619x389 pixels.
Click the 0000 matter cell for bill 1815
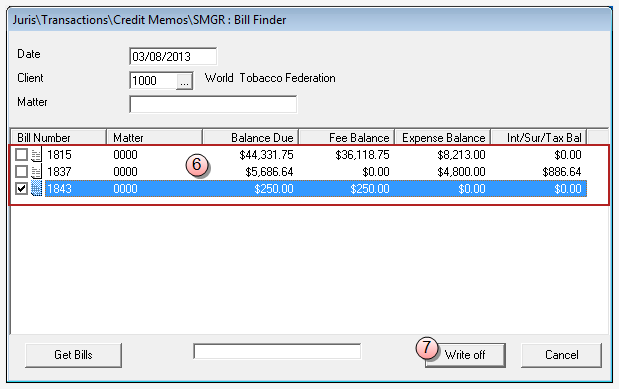point(125,155)
